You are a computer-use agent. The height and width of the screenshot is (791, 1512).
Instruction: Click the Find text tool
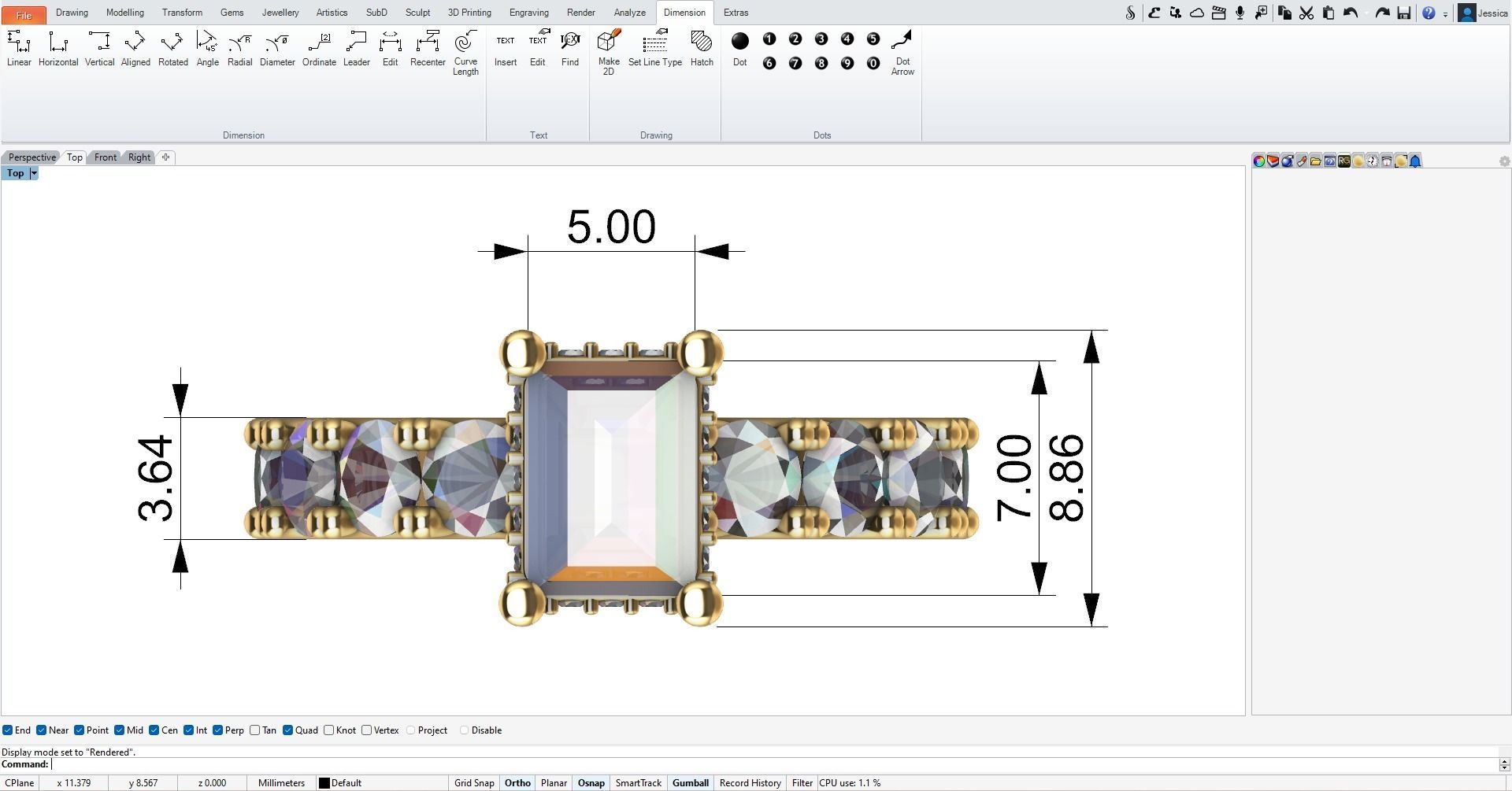point(570,49)
